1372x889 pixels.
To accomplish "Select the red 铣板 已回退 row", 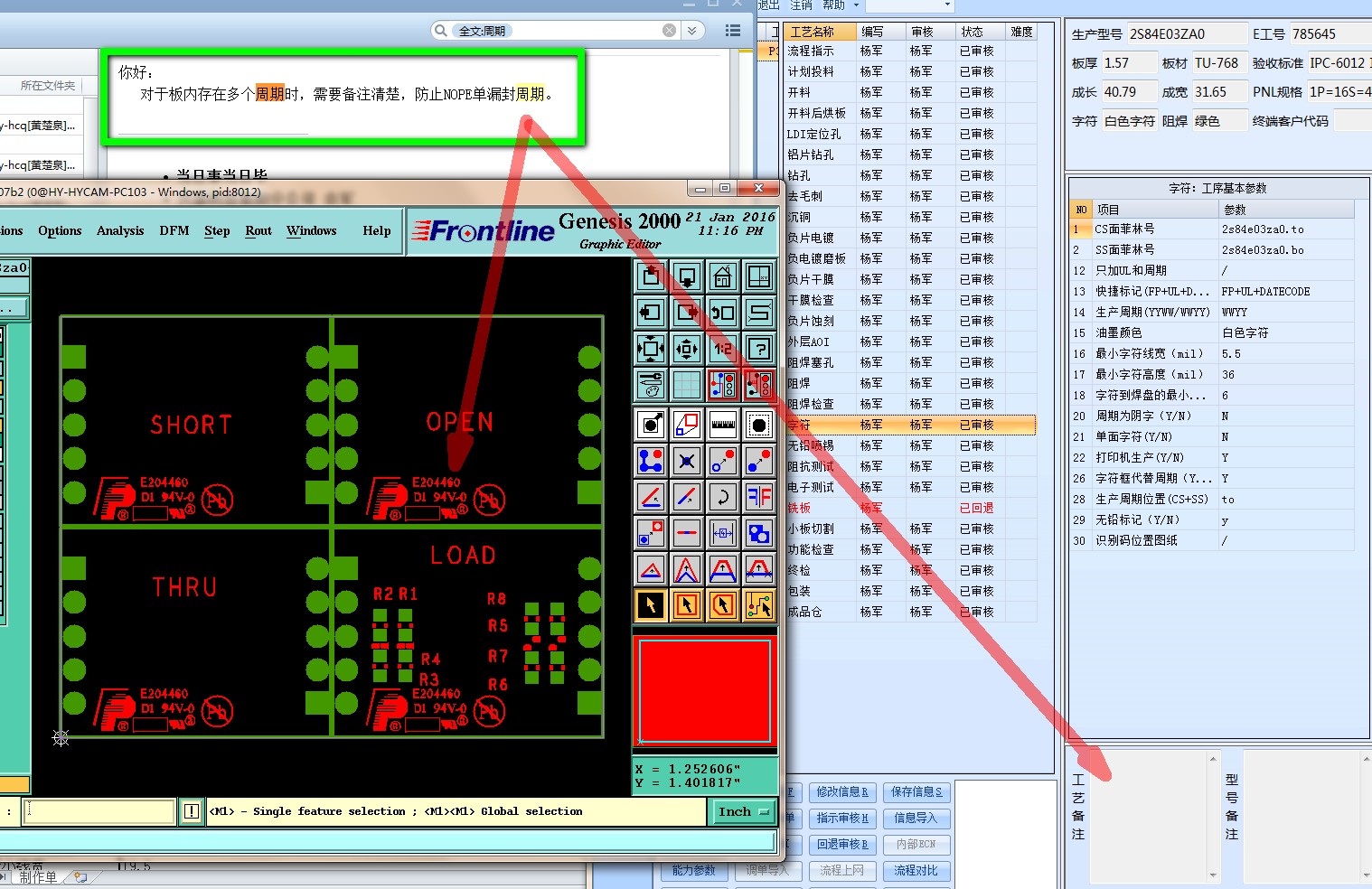I will pyautogui.click(x=909, y=508).
